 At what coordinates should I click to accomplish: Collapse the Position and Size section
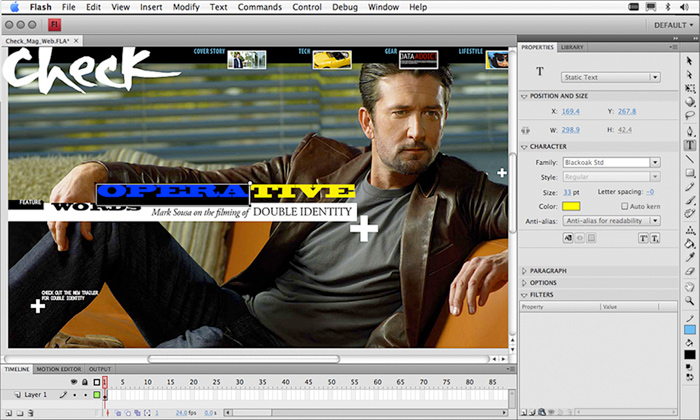pos(524,96)
